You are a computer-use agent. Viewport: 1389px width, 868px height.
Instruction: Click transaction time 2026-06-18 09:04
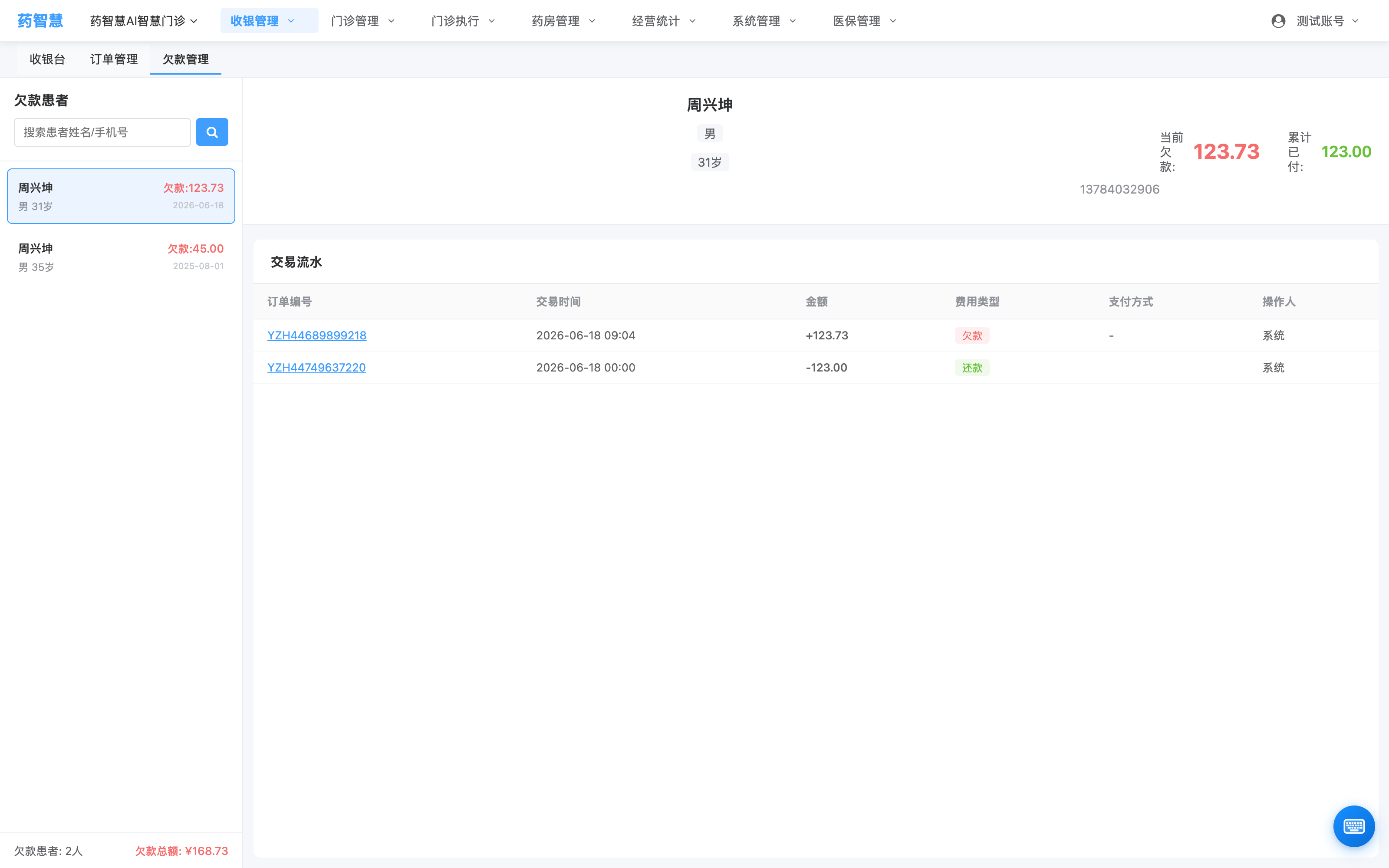(x=586, y=335)
